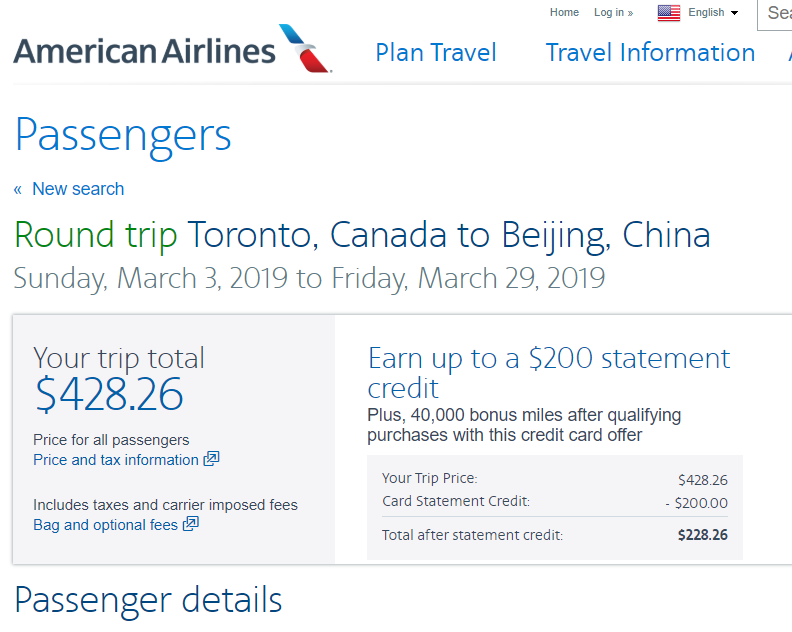Click the $428.26 trip total amount
The width and height of the screenshot is (792, 632).
point(109,396)
